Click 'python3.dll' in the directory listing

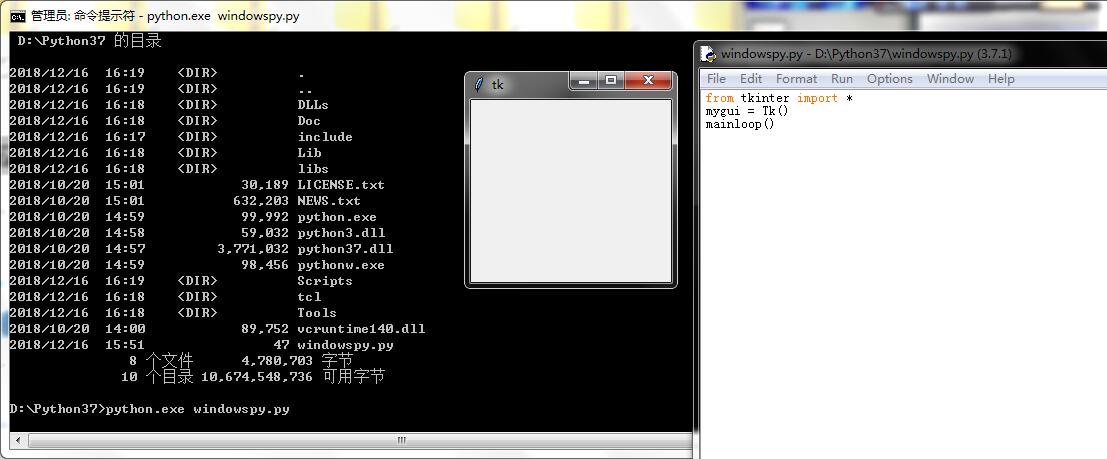click(x=341, y=233)
